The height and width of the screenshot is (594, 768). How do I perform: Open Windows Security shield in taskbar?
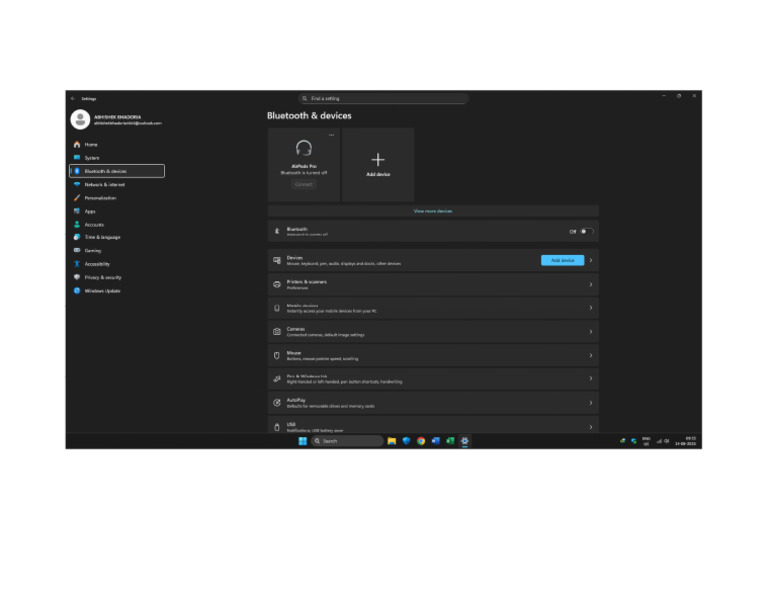tap(406, 441)
